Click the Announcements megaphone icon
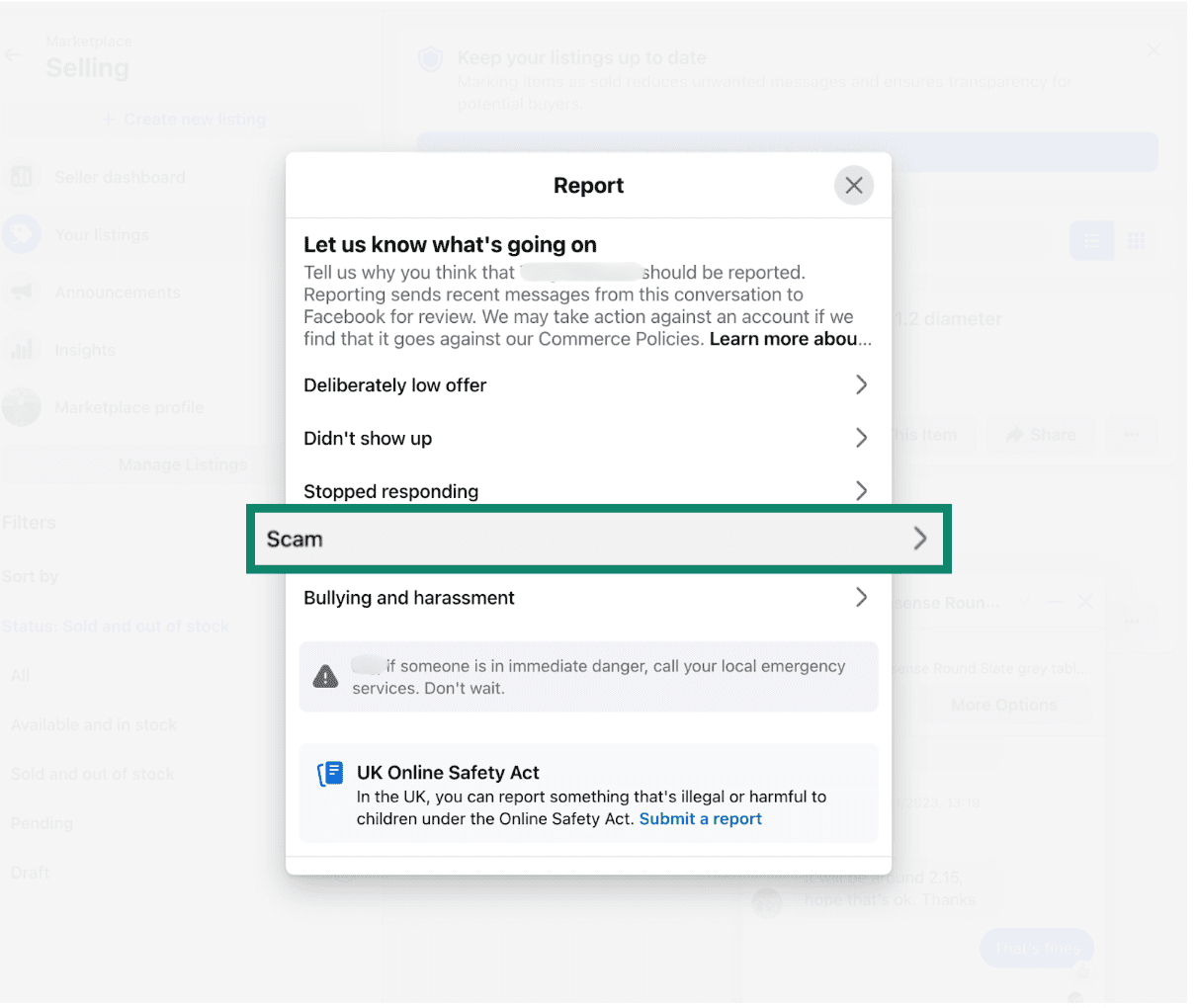This screenshot has height=1008, width=1198. (22, 292)
